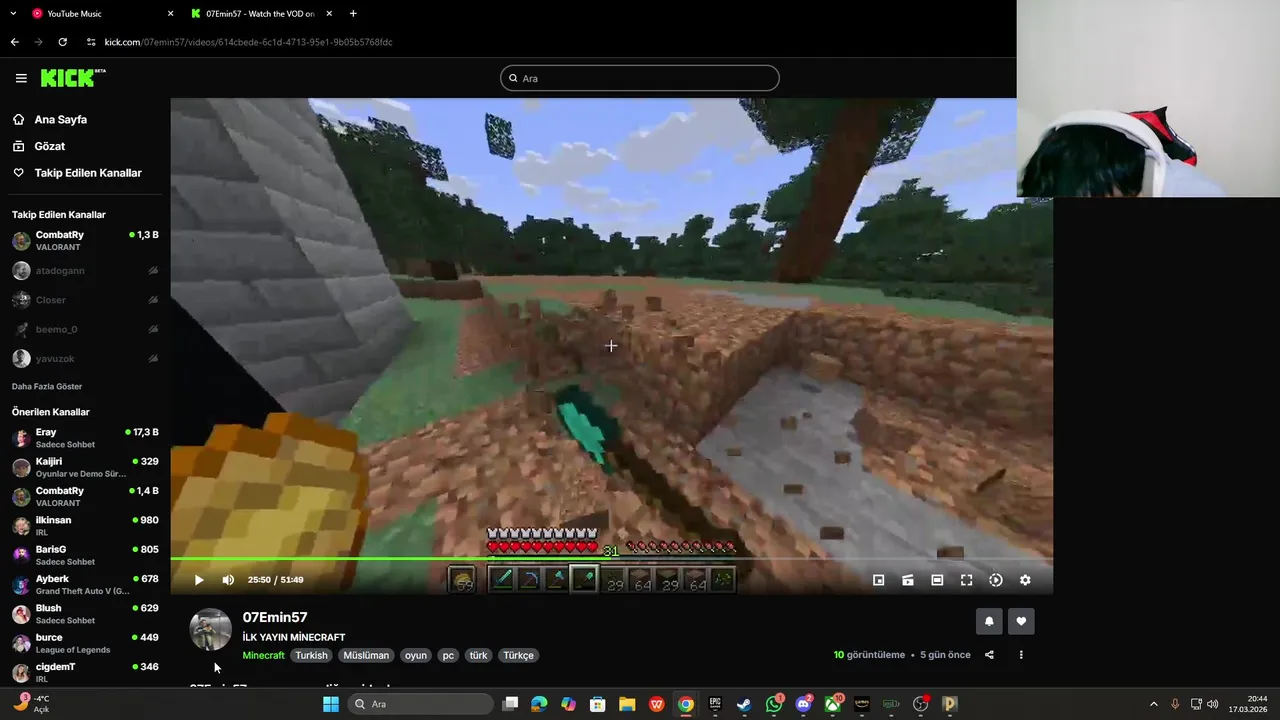1280x720 pixels.
Task: Open the 07Emin57 channel name link
Action: [x=275, y=618]
